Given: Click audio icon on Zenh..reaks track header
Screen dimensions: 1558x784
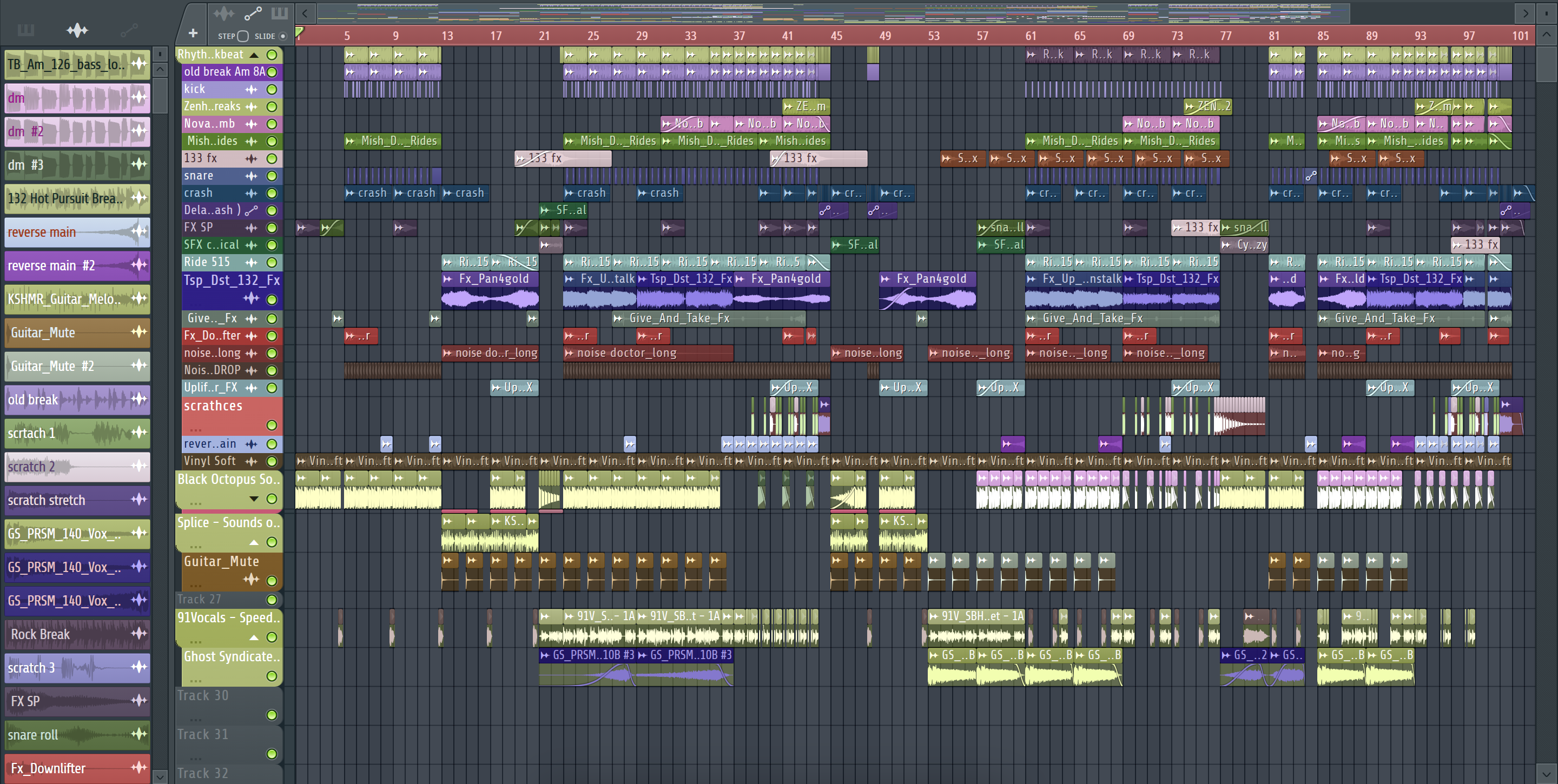Looking at the screenshot, I should (x=251, y=107).
